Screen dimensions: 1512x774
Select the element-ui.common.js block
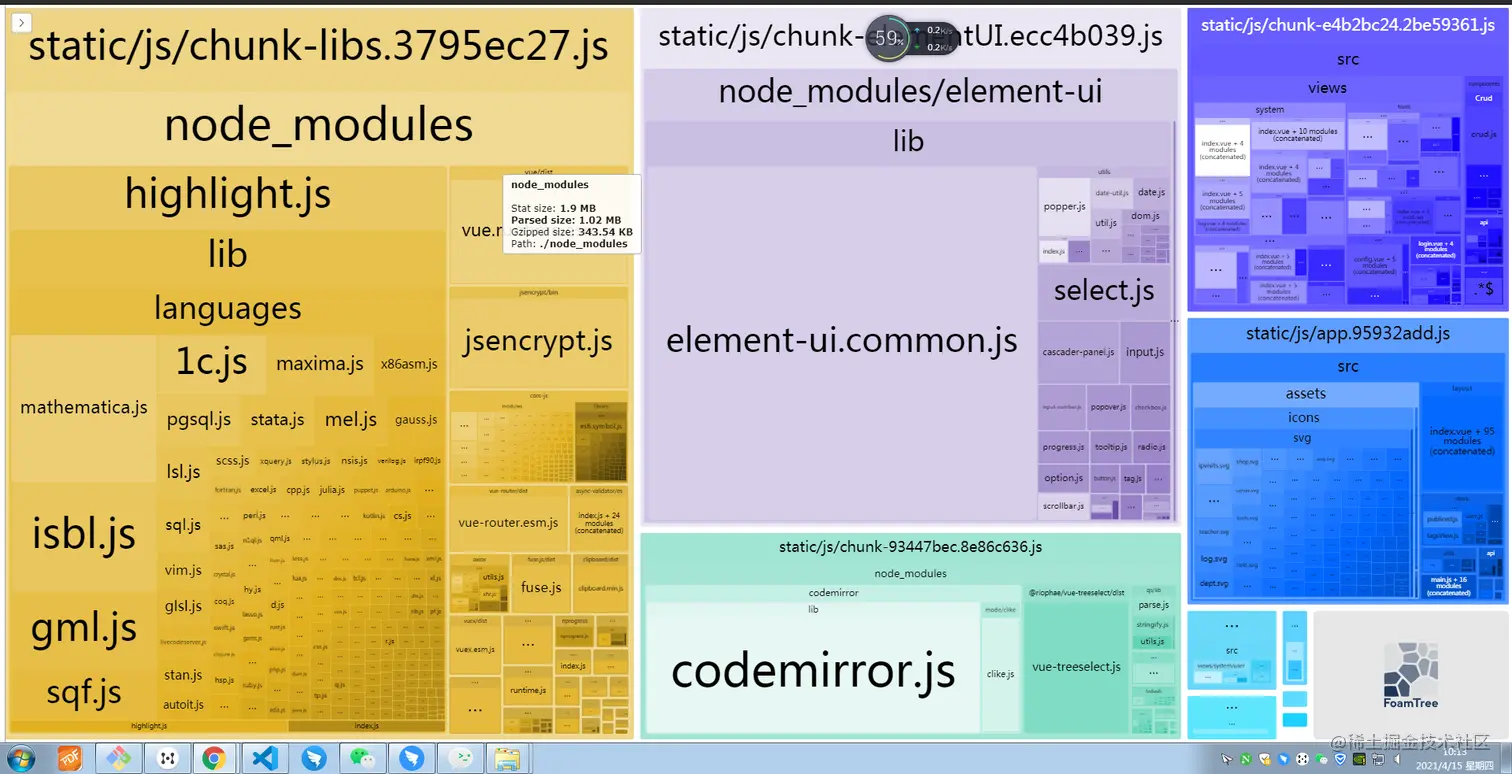(841, 342)
